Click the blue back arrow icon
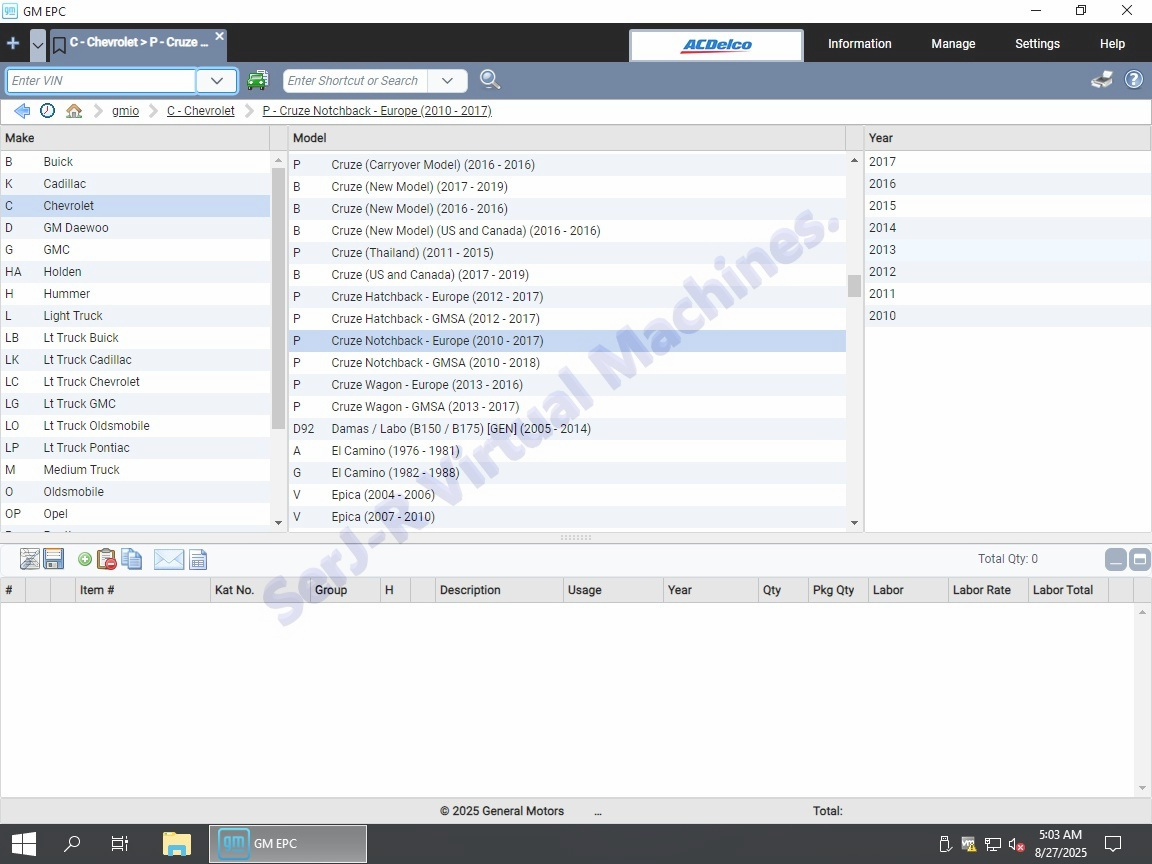Viewport: 1152px width, 864px height. tap(21, 111)
